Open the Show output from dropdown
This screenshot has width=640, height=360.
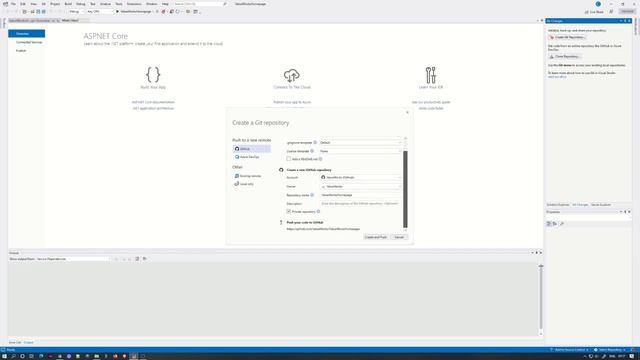(73, 259)
